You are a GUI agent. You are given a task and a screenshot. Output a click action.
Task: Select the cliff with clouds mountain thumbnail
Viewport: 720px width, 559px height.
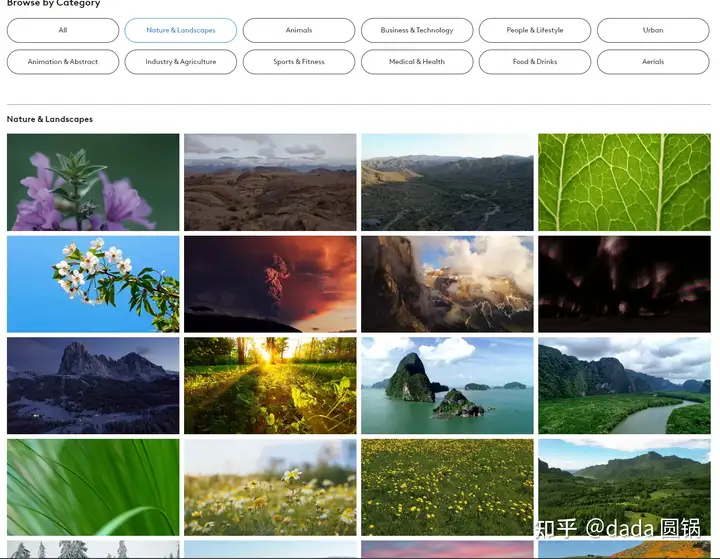pyautogui.click(x=447, y=284)
